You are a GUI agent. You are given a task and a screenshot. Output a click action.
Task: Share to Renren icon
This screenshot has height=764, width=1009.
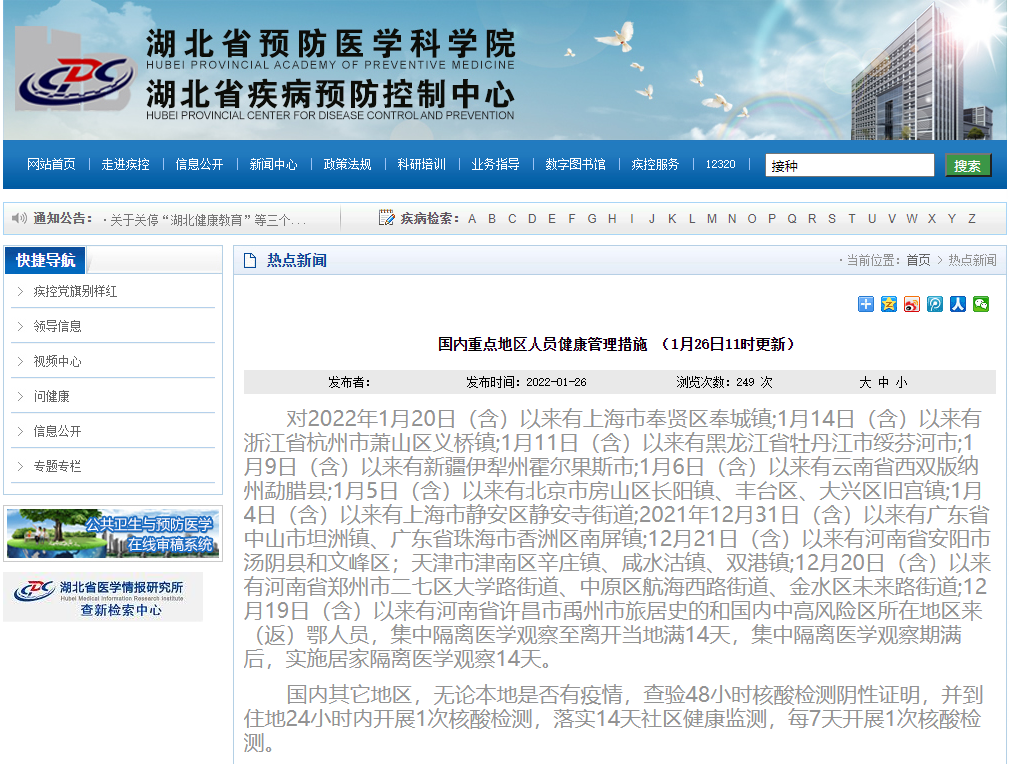point(957,304)
